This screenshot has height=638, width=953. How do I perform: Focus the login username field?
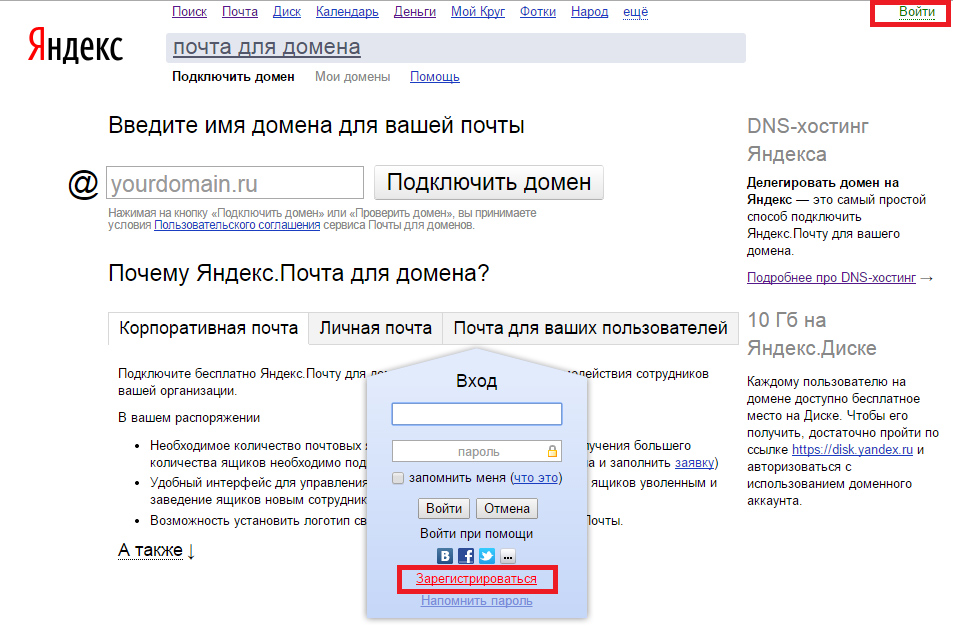coord(476,414)
